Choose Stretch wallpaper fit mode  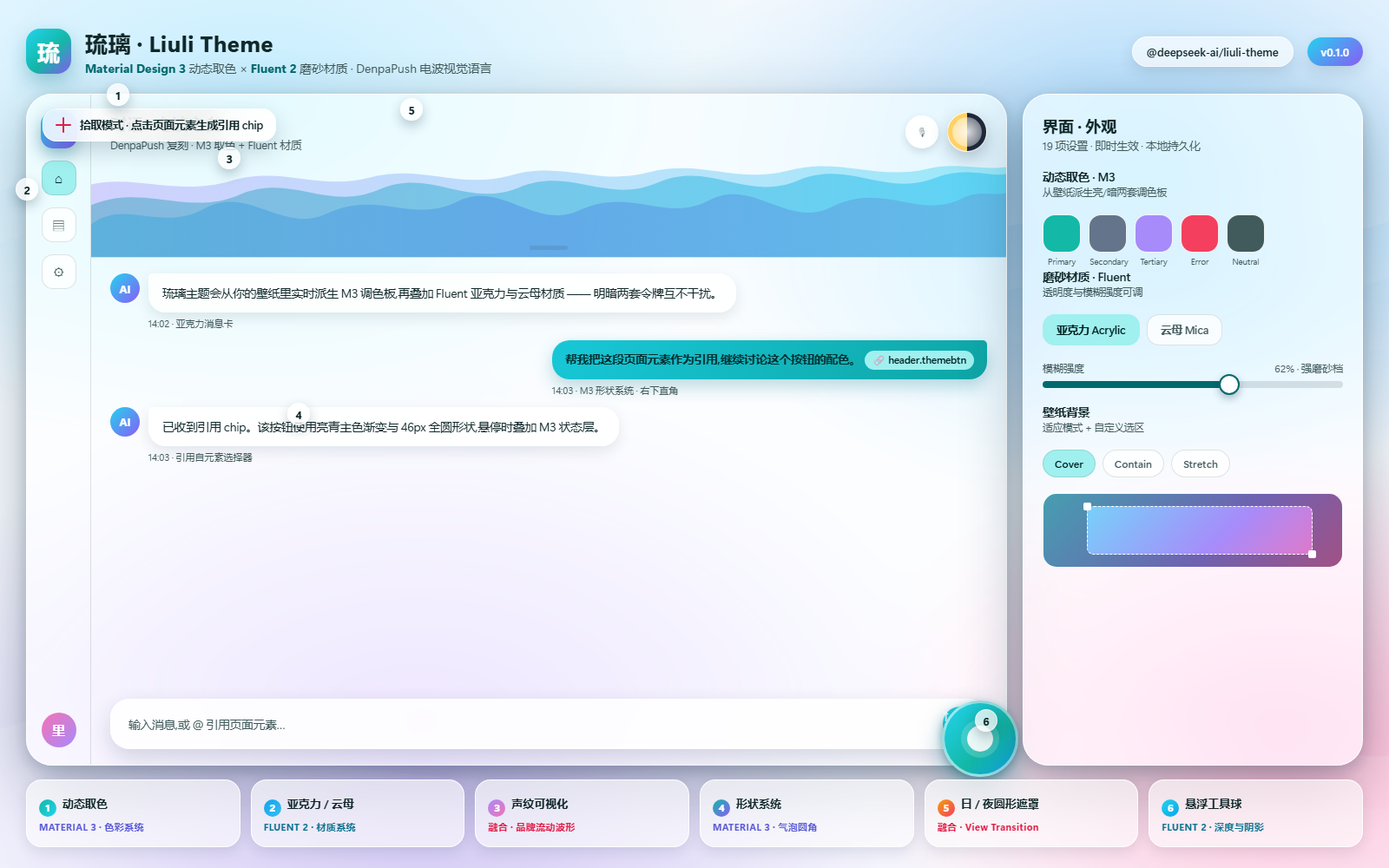(1200, 464)
